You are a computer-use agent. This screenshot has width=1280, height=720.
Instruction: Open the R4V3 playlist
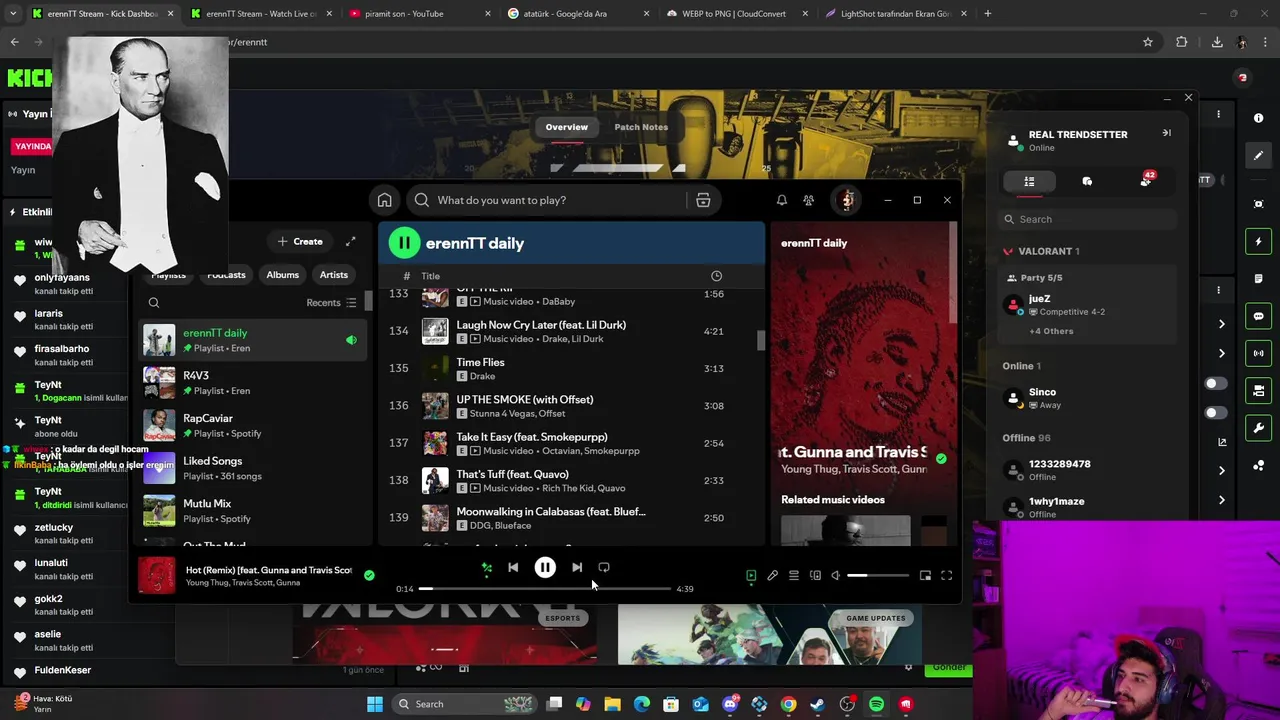(253, 383)
